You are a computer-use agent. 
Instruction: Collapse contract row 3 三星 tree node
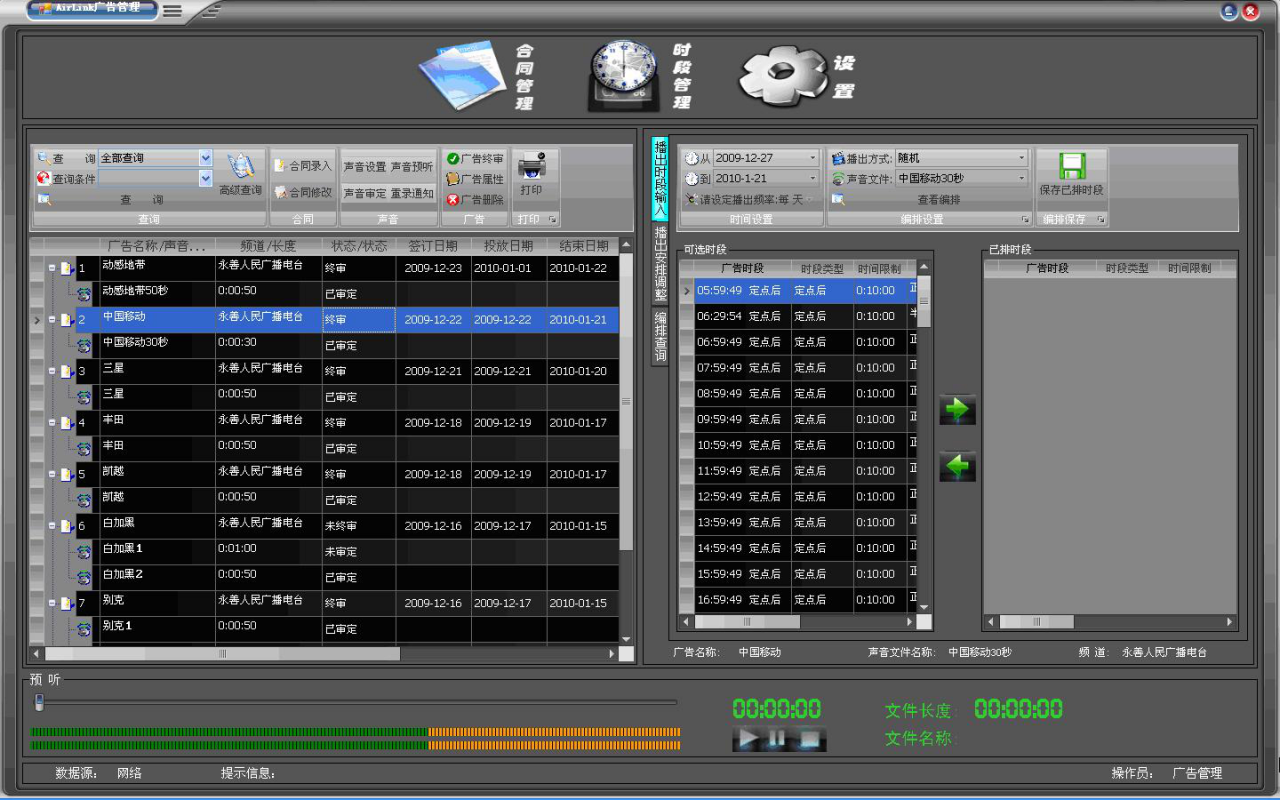tap(52, 371)
